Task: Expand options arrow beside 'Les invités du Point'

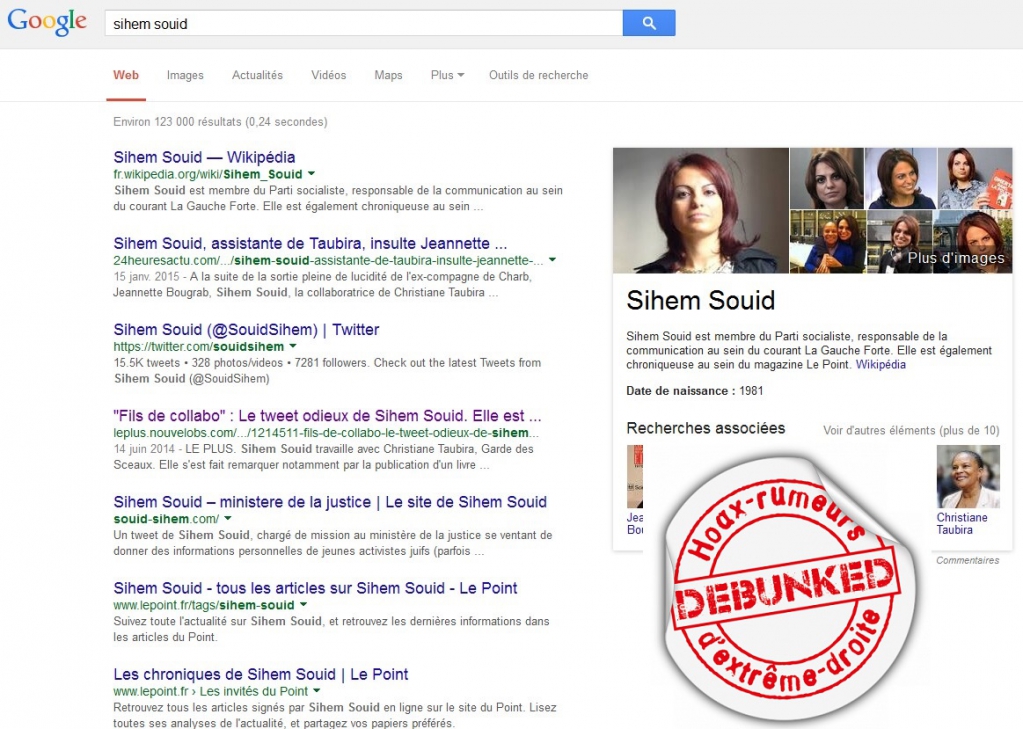Action: click(x=317, y=690)
